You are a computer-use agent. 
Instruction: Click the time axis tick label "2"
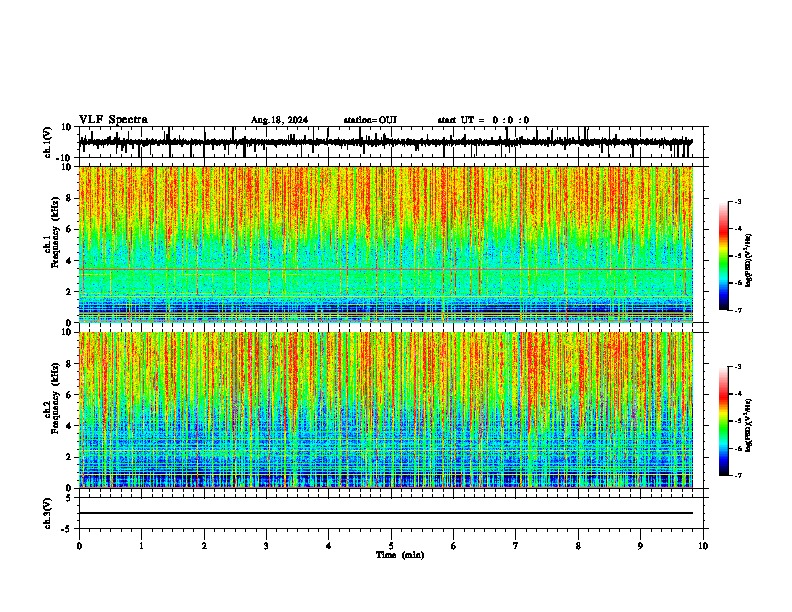[x=204, y=546]
